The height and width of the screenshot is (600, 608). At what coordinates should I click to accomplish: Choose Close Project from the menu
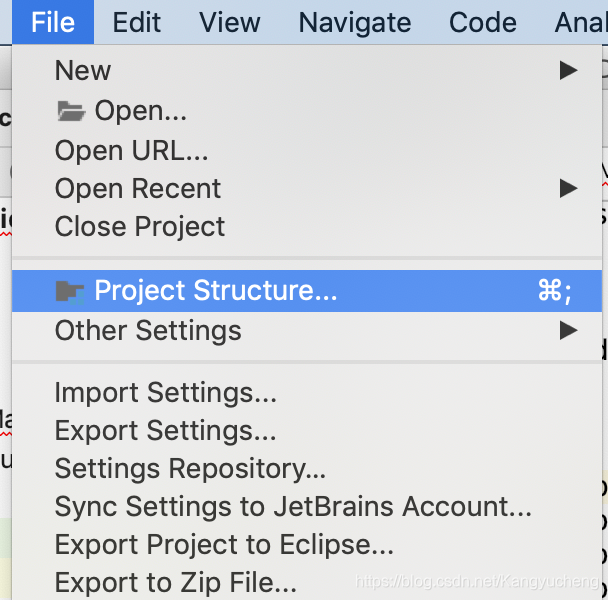[x=140, y=226]
